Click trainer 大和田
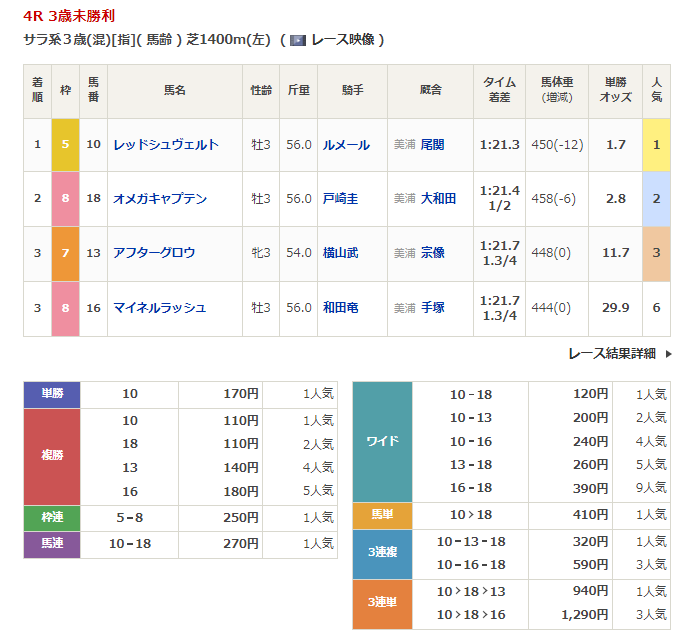The width and height of the screenshot is (692, 639). point(438,199)
